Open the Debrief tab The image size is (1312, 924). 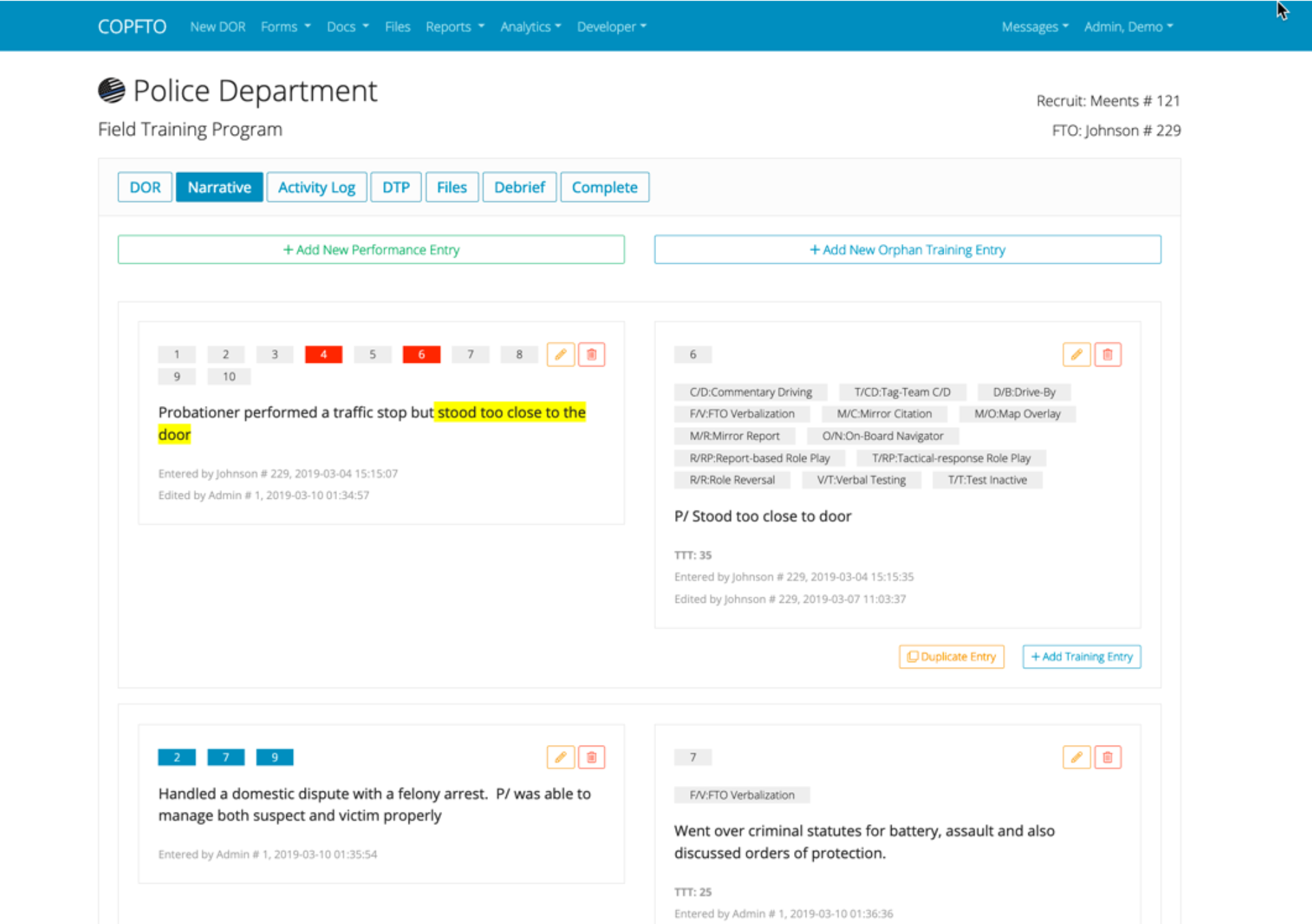pos(519,187)
